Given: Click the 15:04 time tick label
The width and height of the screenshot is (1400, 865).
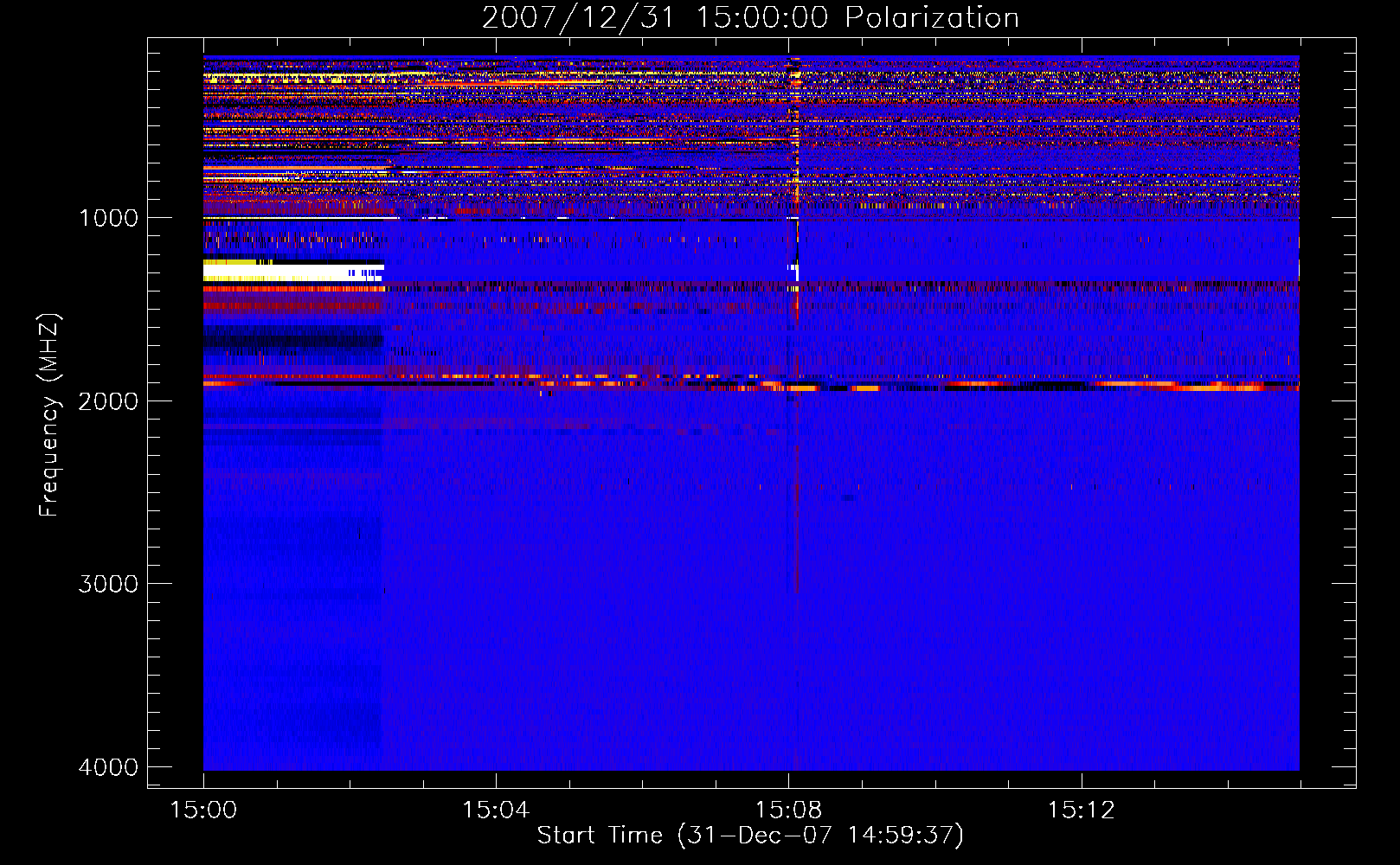Looking at the screenshot, I should [496, 811].
